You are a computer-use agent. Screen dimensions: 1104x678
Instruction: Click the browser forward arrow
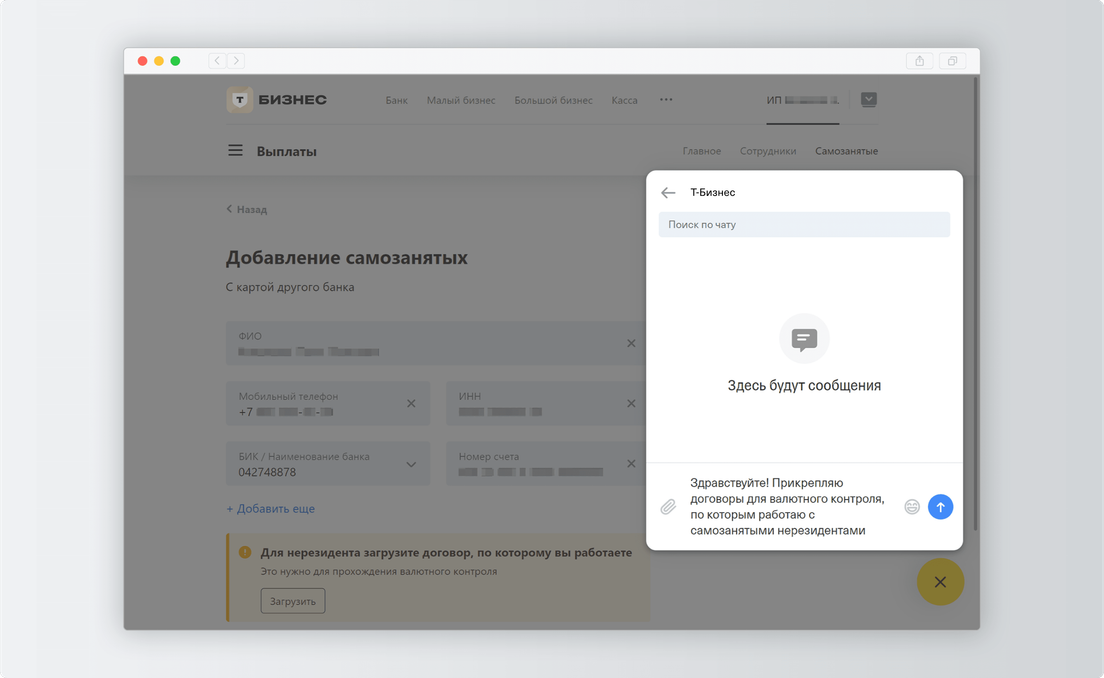click(236, 61)
